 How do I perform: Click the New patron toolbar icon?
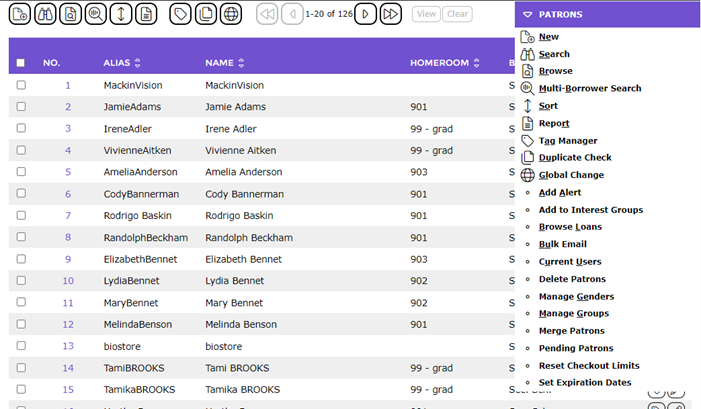click(x=20, y=14)
